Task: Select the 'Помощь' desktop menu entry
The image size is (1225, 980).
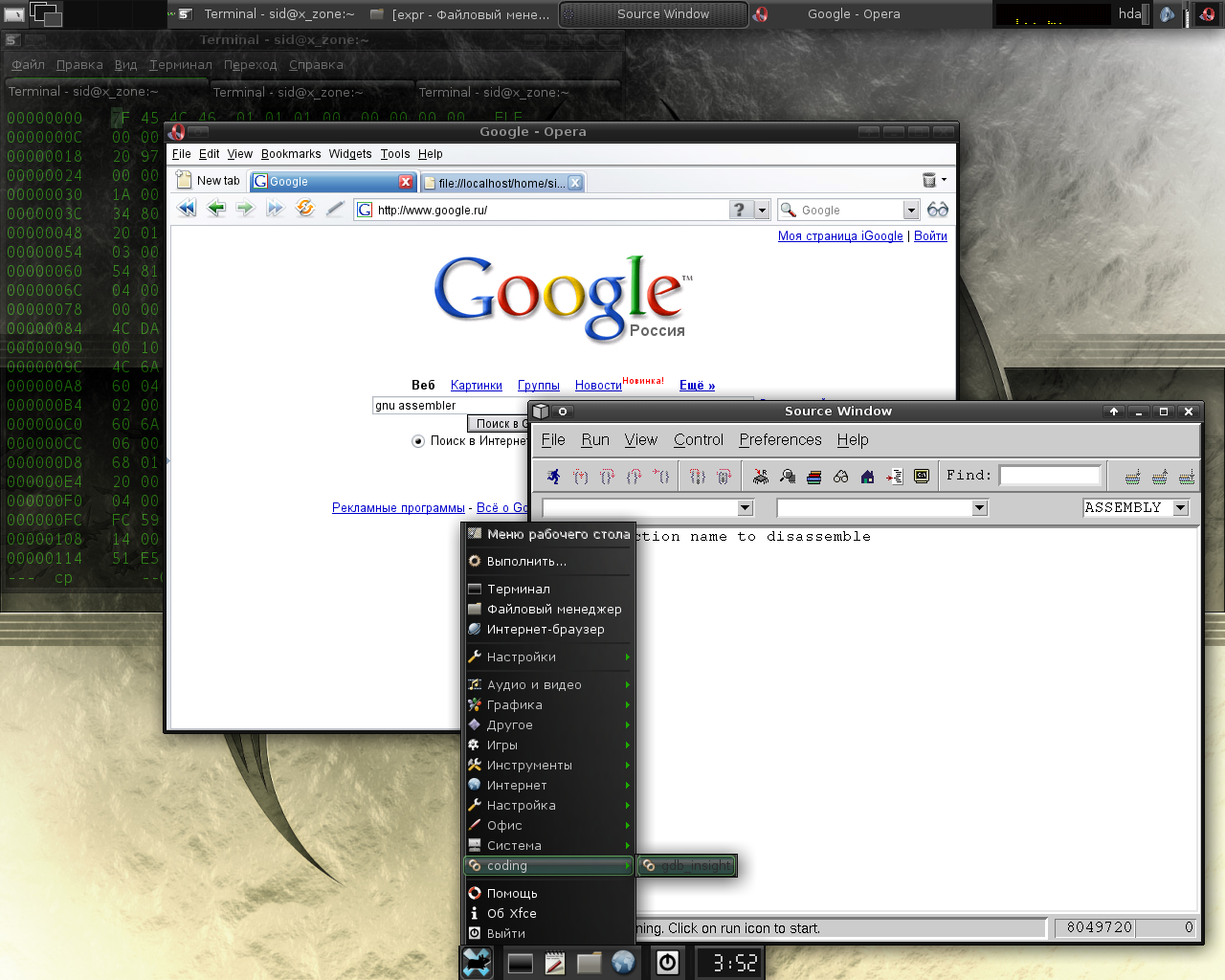Action: point(549,894)
